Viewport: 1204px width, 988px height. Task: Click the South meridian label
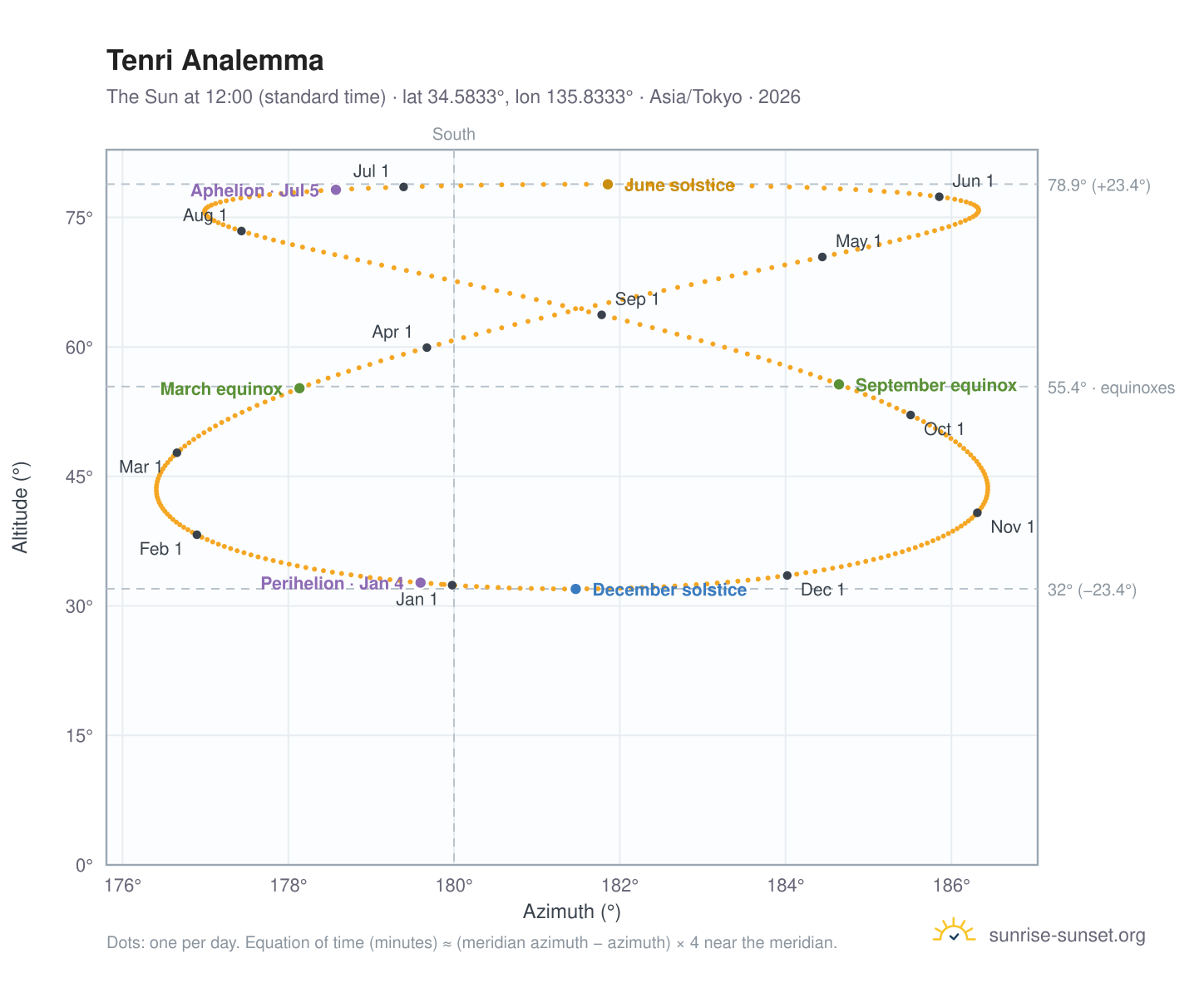[454, 135]
